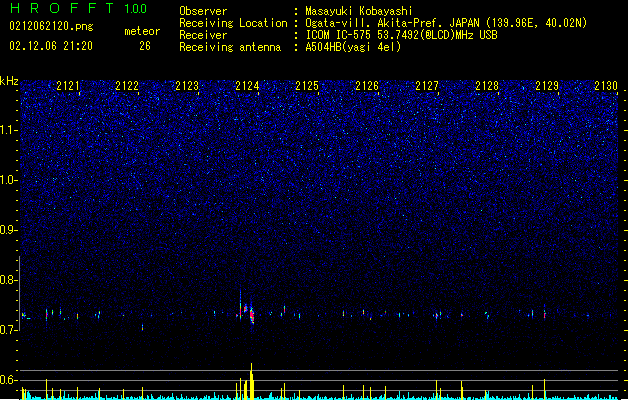This screenshot has width=629, height=400.
Task: Click the 'meteor' label
Action: pyautogui.click(x=142, y=31)
